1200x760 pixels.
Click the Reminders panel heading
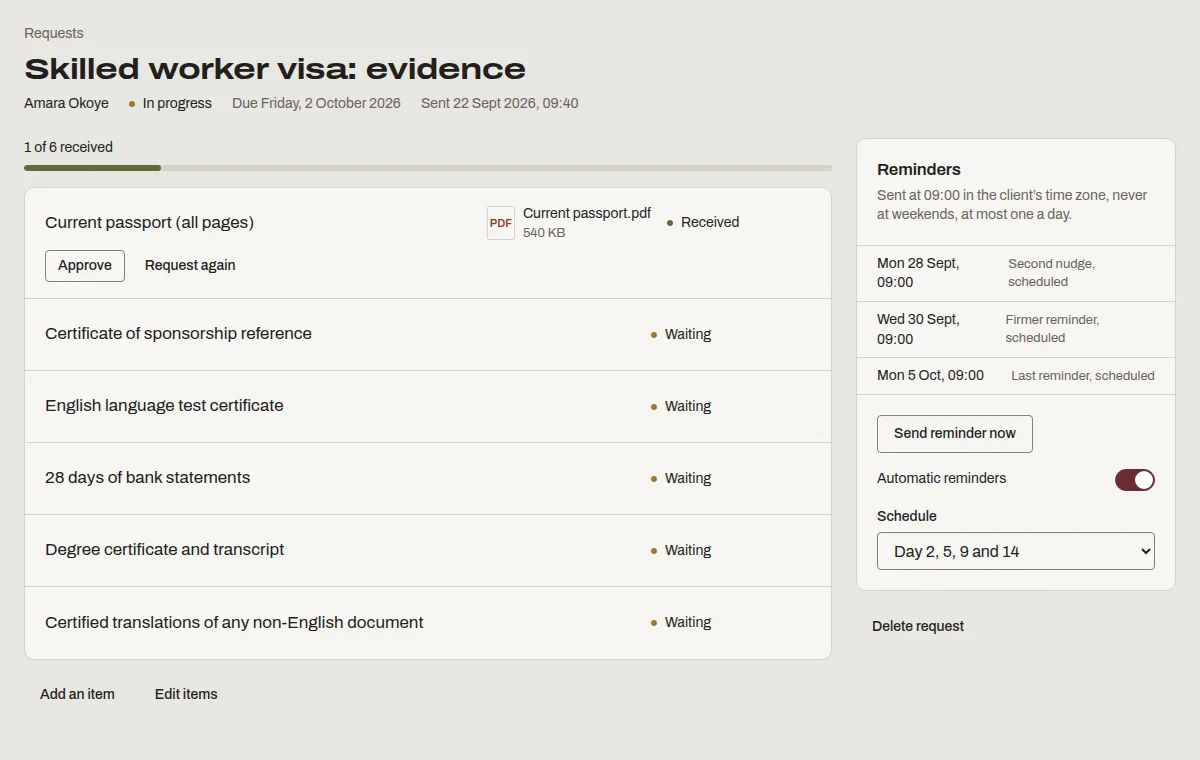919,169
